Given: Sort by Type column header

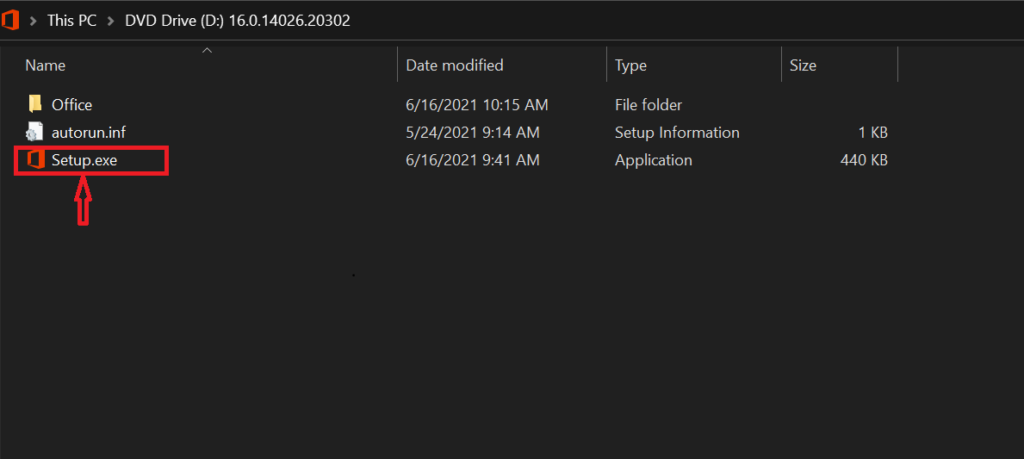Looking at the screenshot, I should (x=631, y=65).
